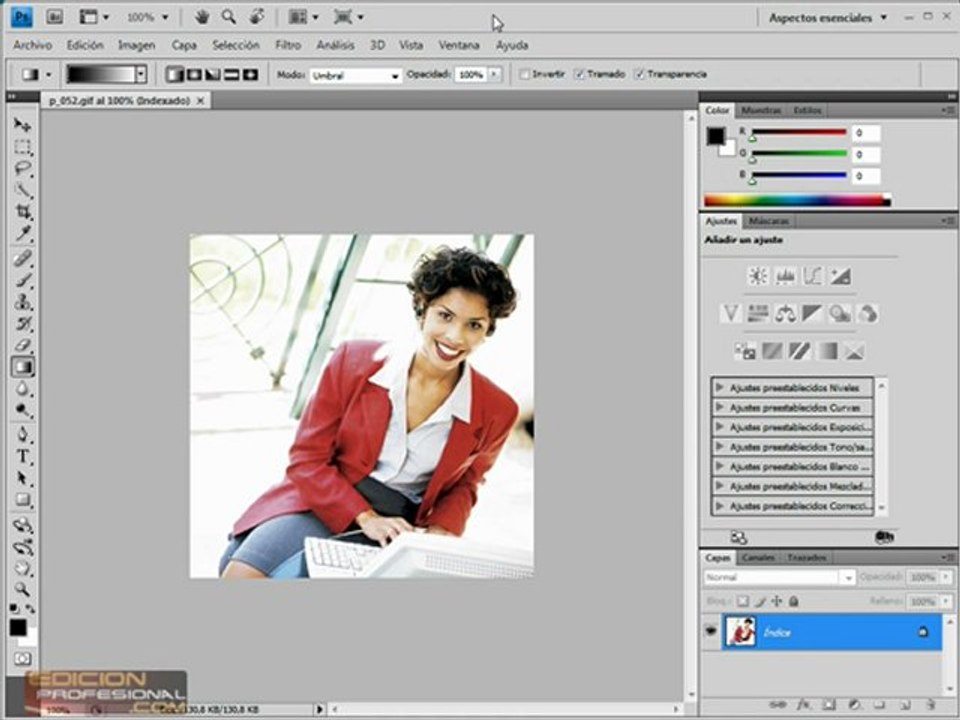Select the Lasso tool
The height and width of the screenshot is (720, 960).
(x=23, y=168)
